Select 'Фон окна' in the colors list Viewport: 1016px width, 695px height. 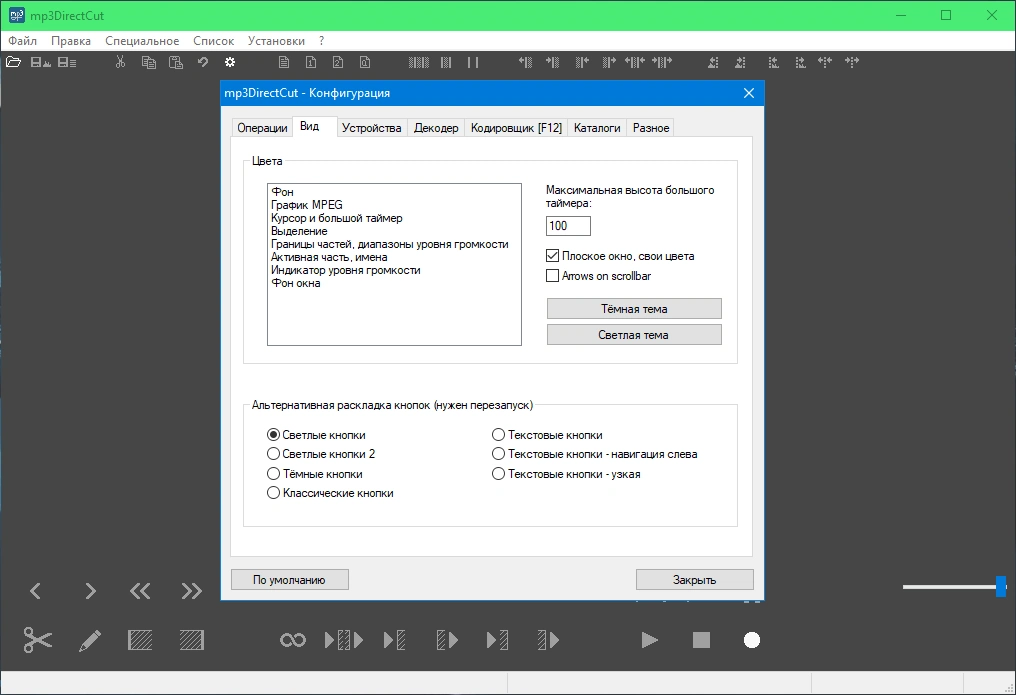pyautogui.click(x=394, y=283)
